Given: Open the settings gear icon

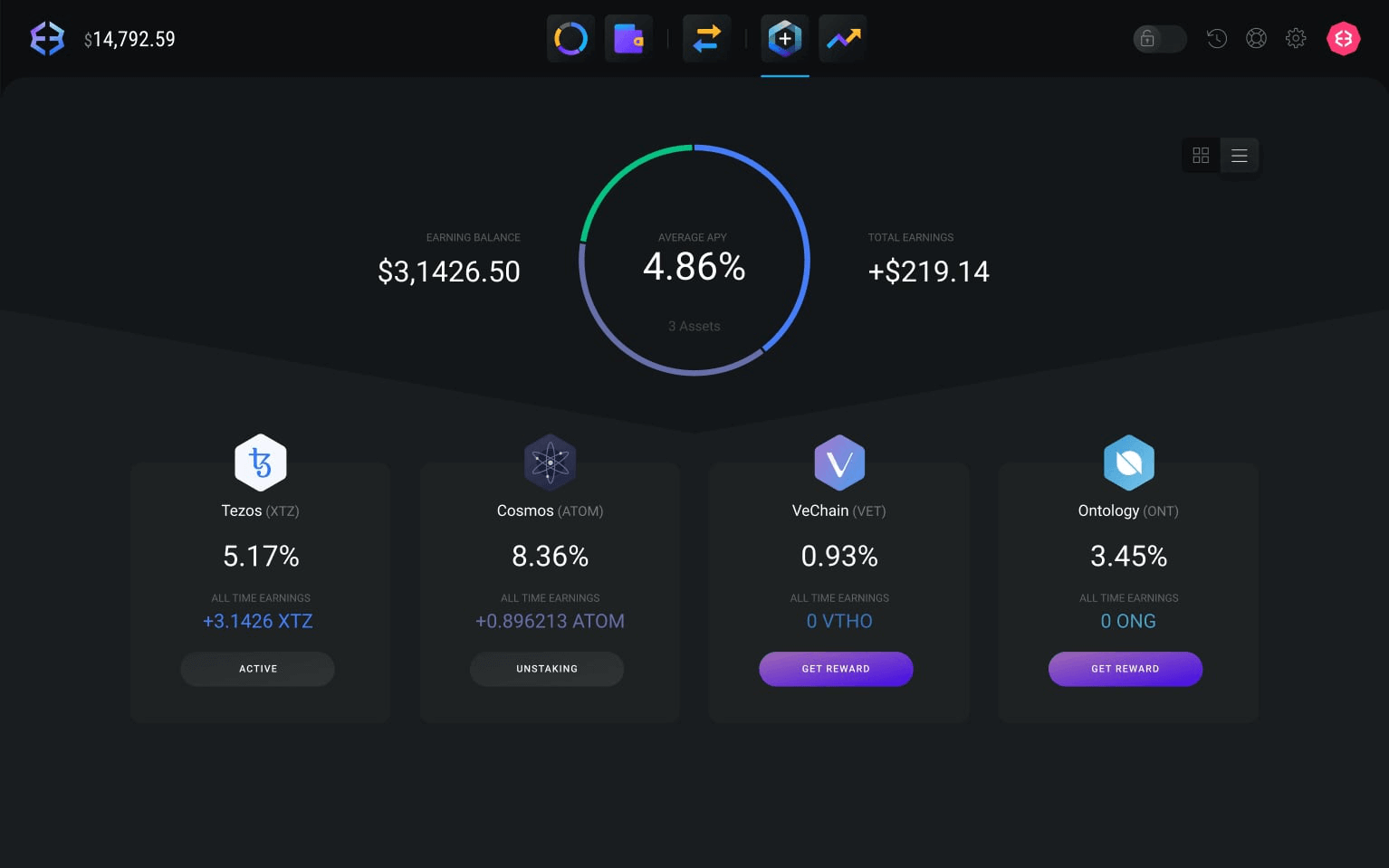Looking at the screenshot, I should (x=1296, y=39).
